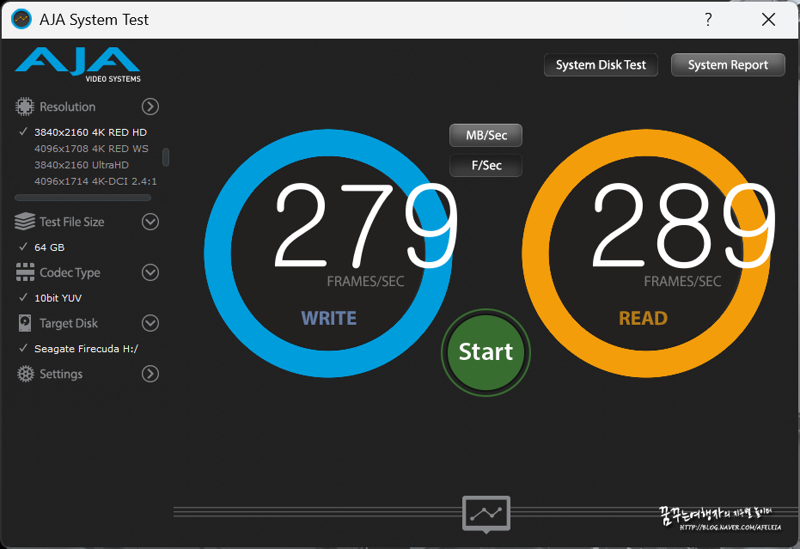Switch units to MB/Sec

pyautogui.click(x=486, y=135)
